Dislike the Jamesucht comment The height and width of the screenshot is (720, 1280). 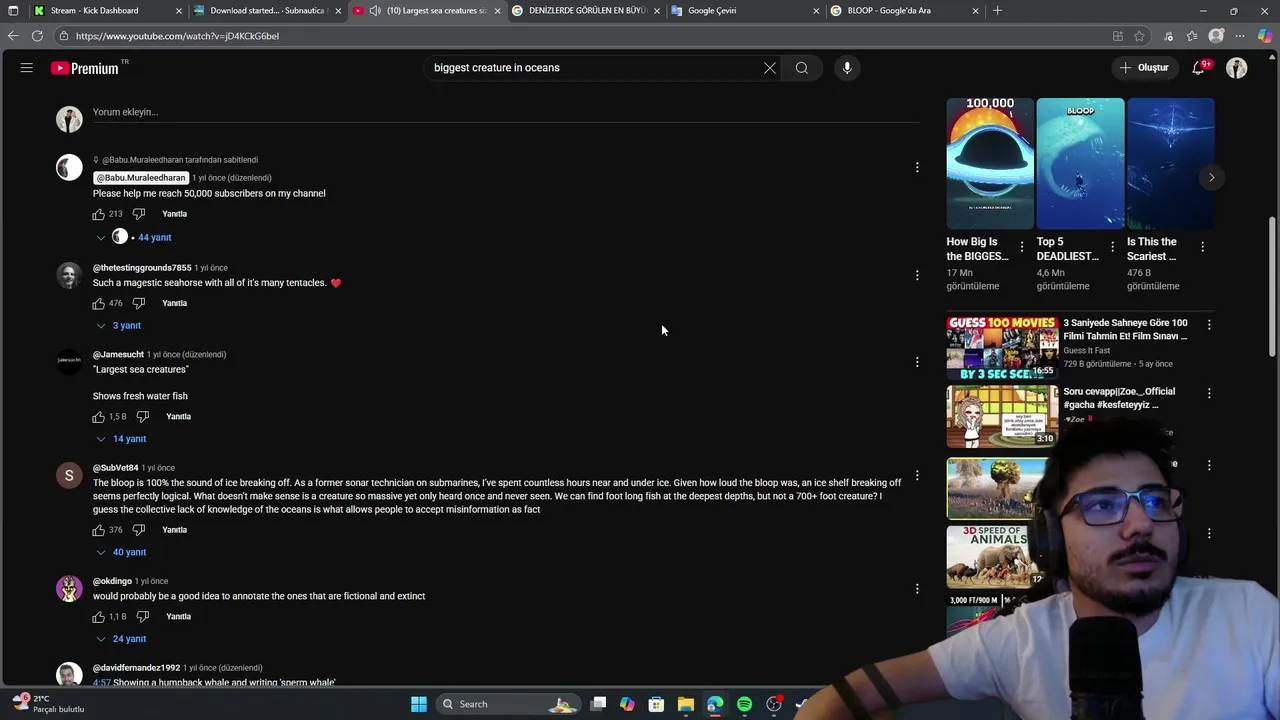pos(143,416)
